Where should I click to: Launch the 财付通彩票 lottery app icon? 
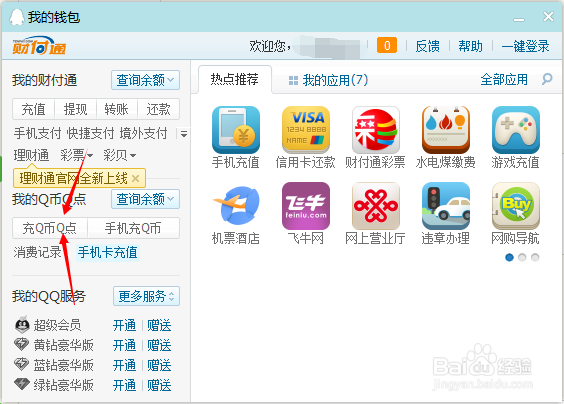(x=376, y=130)
